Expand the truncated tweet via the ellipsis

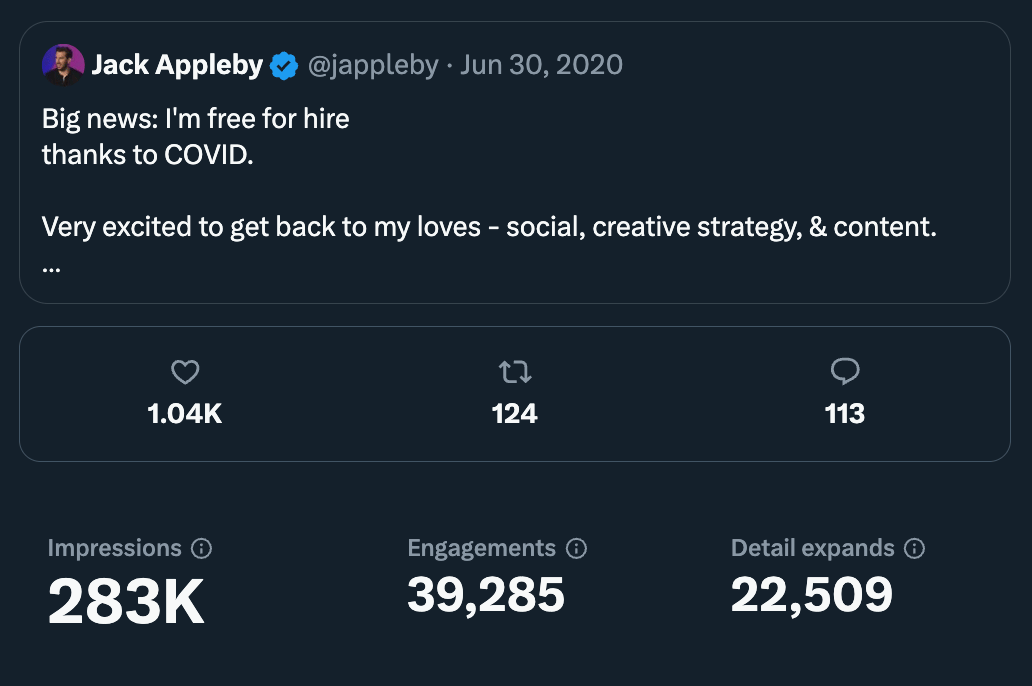(x=52, y=269)
